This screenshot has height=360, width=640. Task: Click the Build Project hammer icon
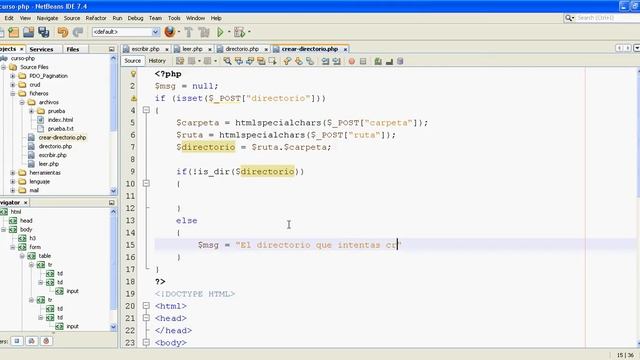coord(189,32)
